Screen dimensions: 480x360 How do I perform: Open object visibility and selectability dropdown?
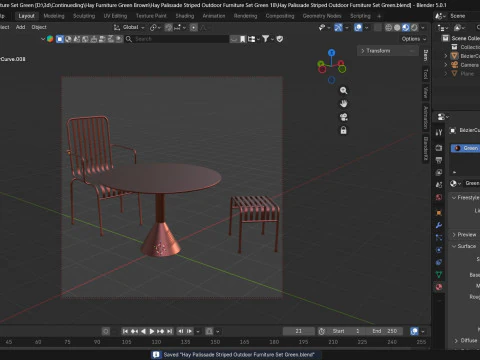(324, 28)
